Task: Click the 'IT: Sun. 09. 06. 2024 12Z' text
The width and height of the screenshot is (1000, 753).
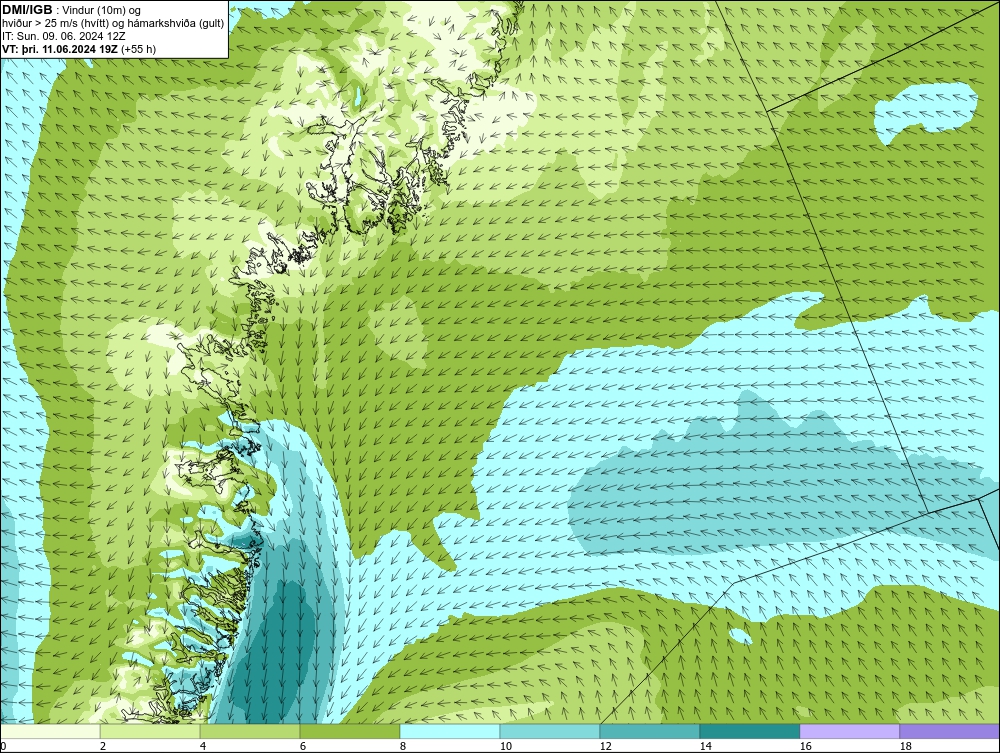Action: 64,36
